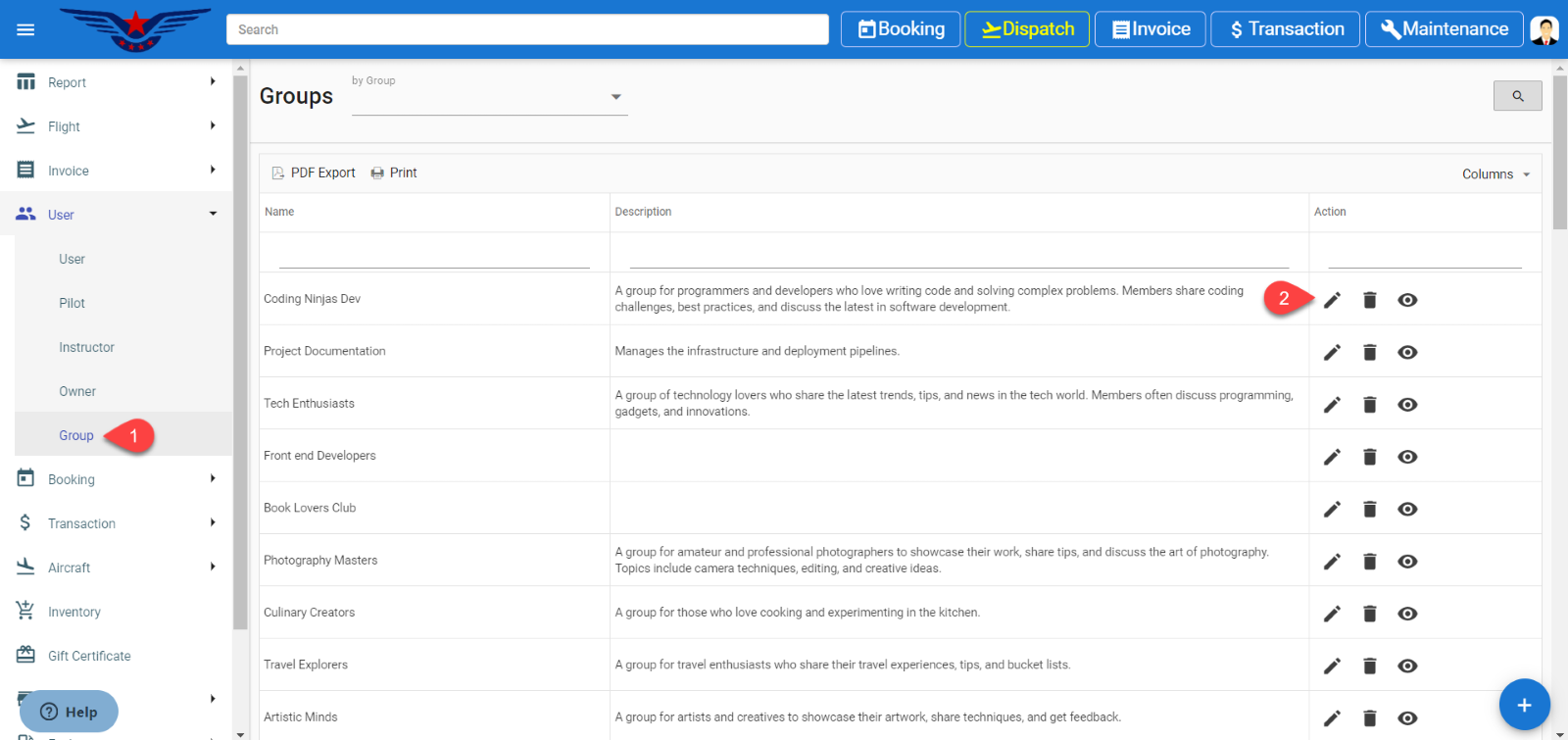View the Tech Enthusiasts group details

(1407, 405)
